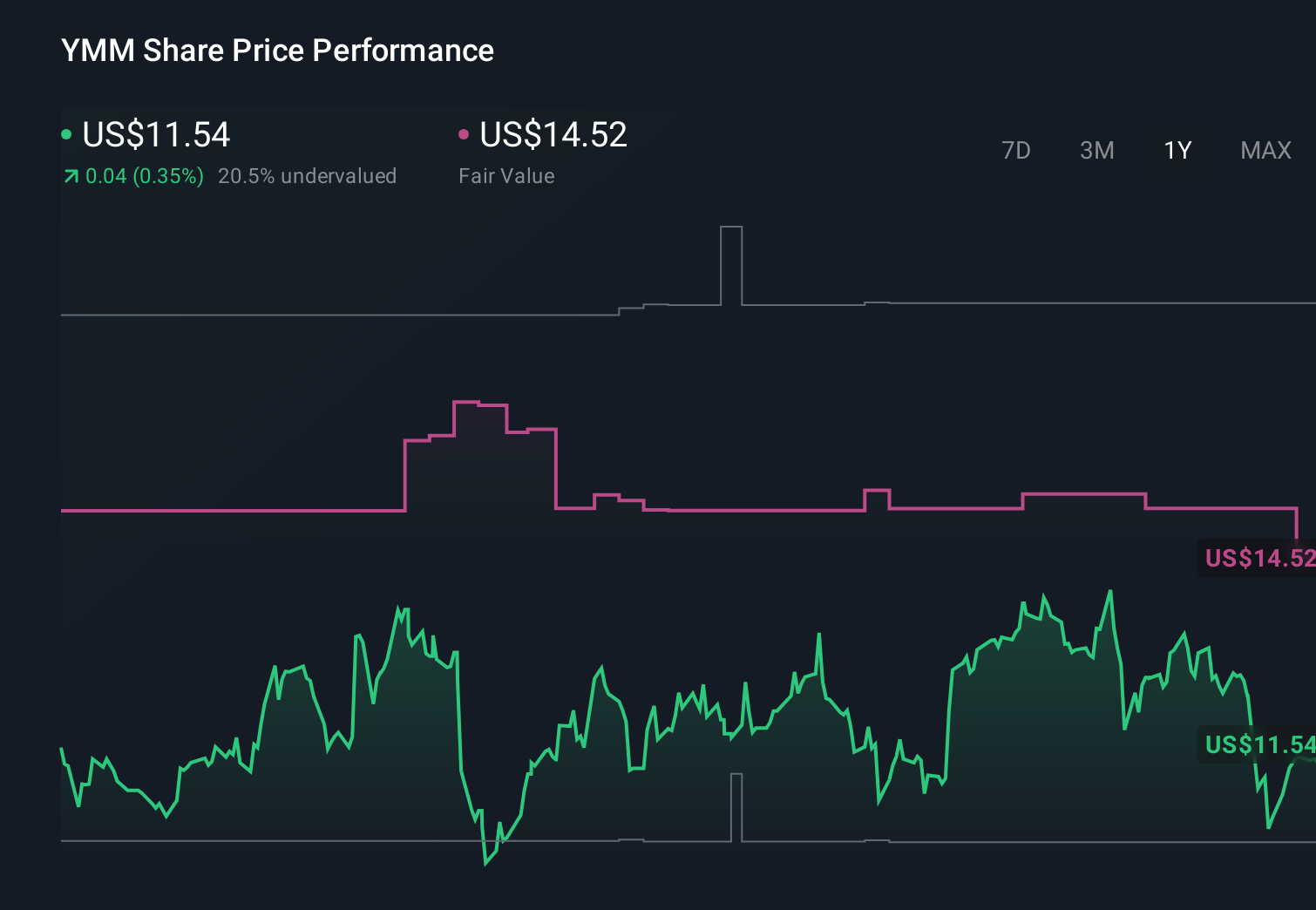
Task: Open the MAX time range view
Action: (1265, 150)
